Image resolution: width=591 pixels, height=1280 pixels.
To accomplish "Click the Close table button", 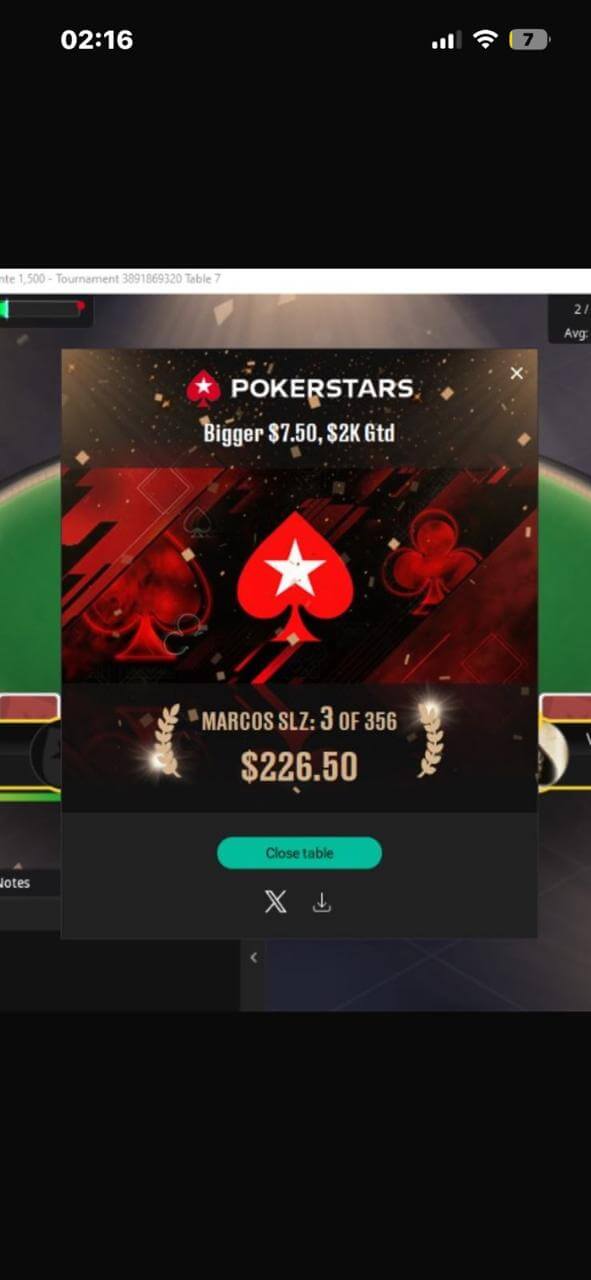I will click(299, 853).
